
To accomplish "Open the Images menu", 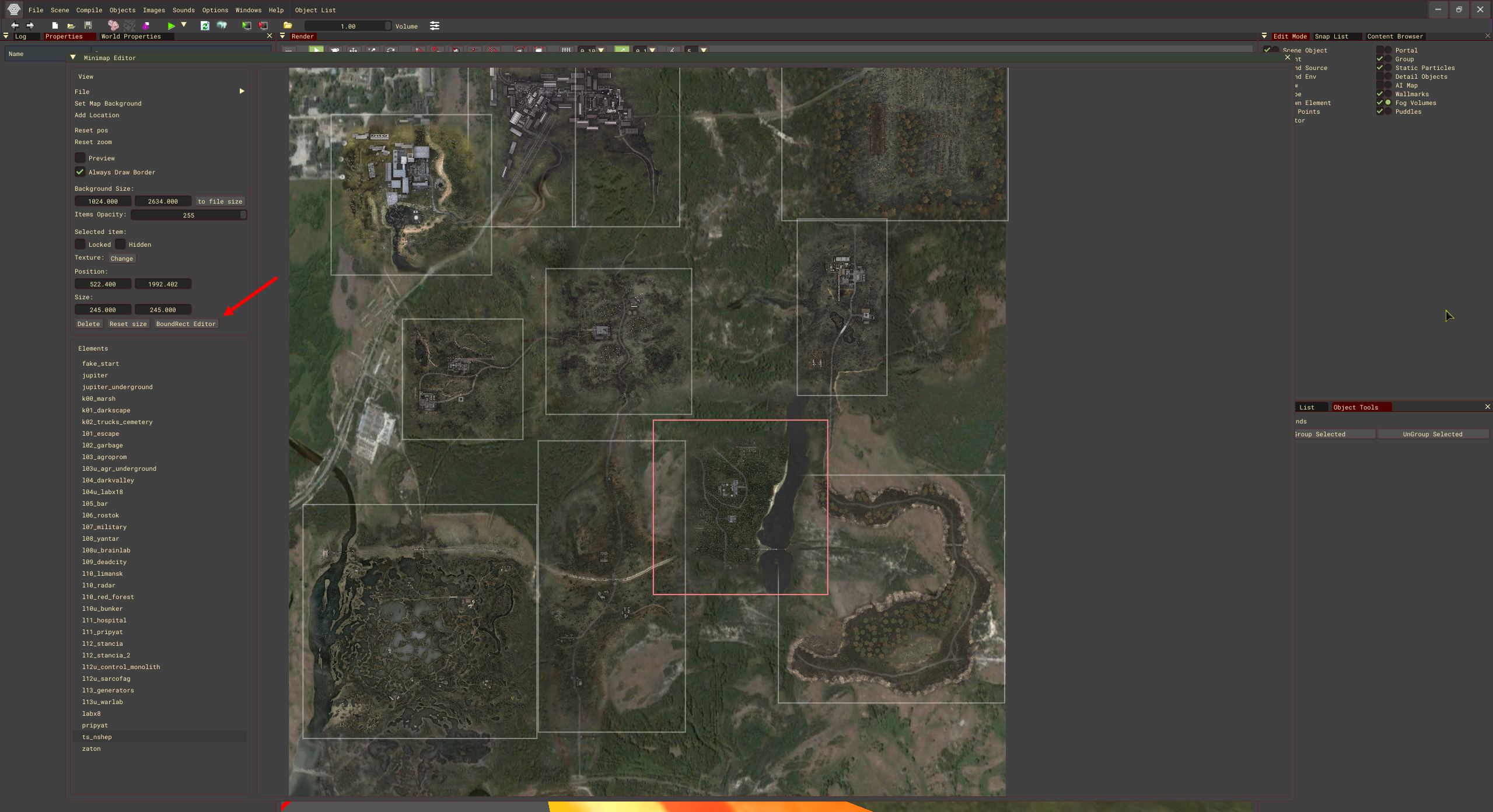I will tap(154, 10).
